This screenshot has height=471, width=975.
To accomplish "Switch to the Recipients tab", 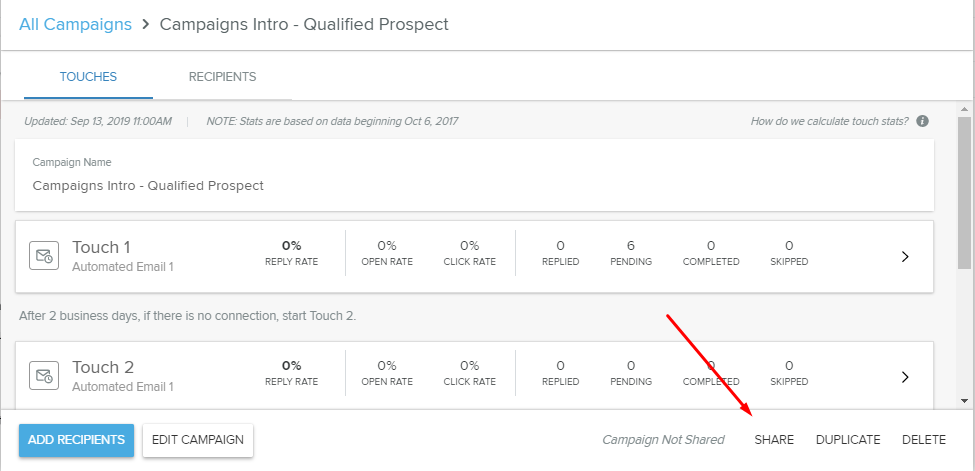I will [x=223, y=77].
